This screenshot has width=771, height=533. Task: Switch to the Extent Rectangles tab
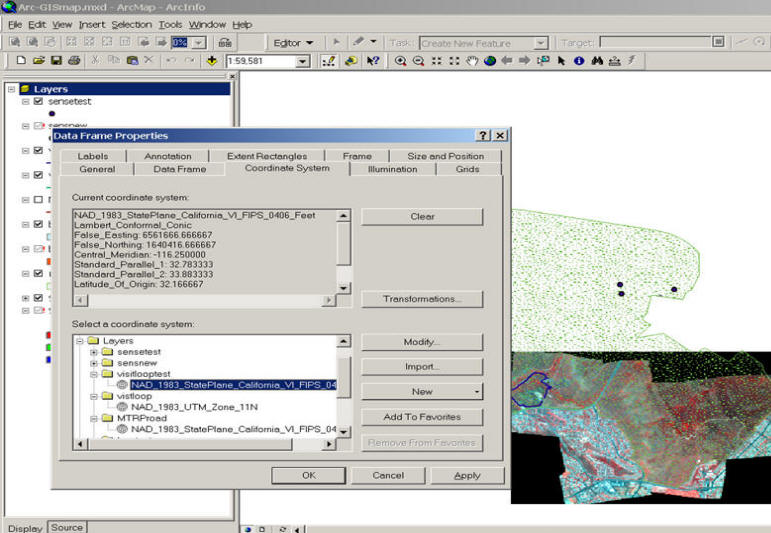click(x=267, y=156)
